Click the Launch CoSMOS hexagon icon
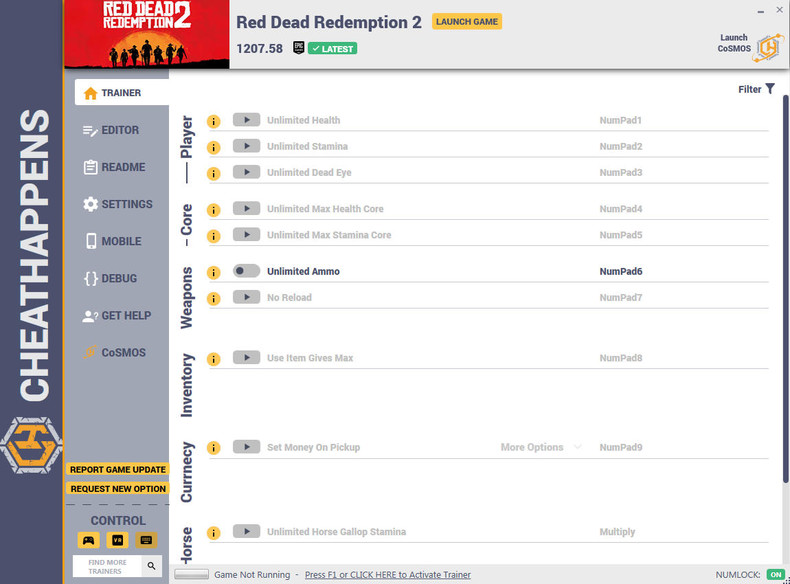Screen dimensions: 790x584 tap(768, 48)
